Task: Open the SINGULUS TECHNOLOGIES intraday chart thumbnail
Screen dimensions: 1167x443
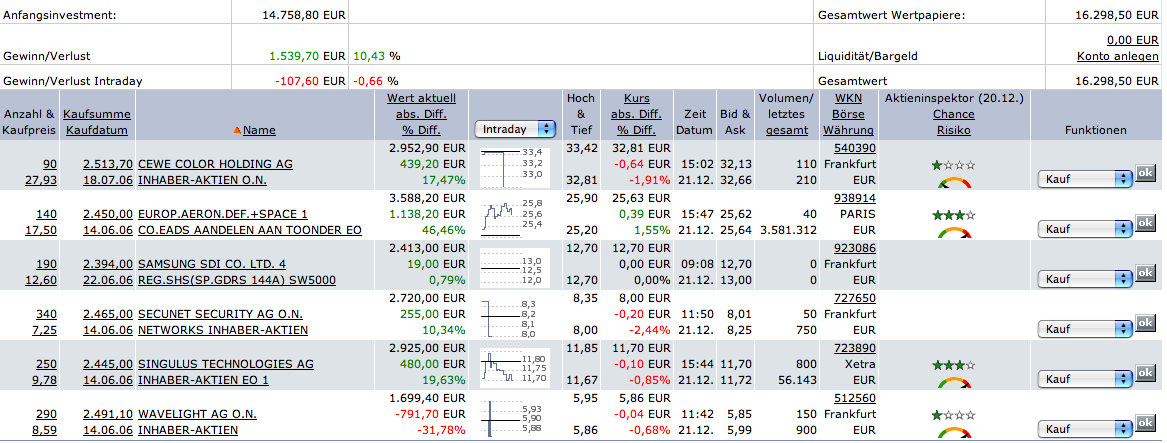Action: tap(513, 366)
